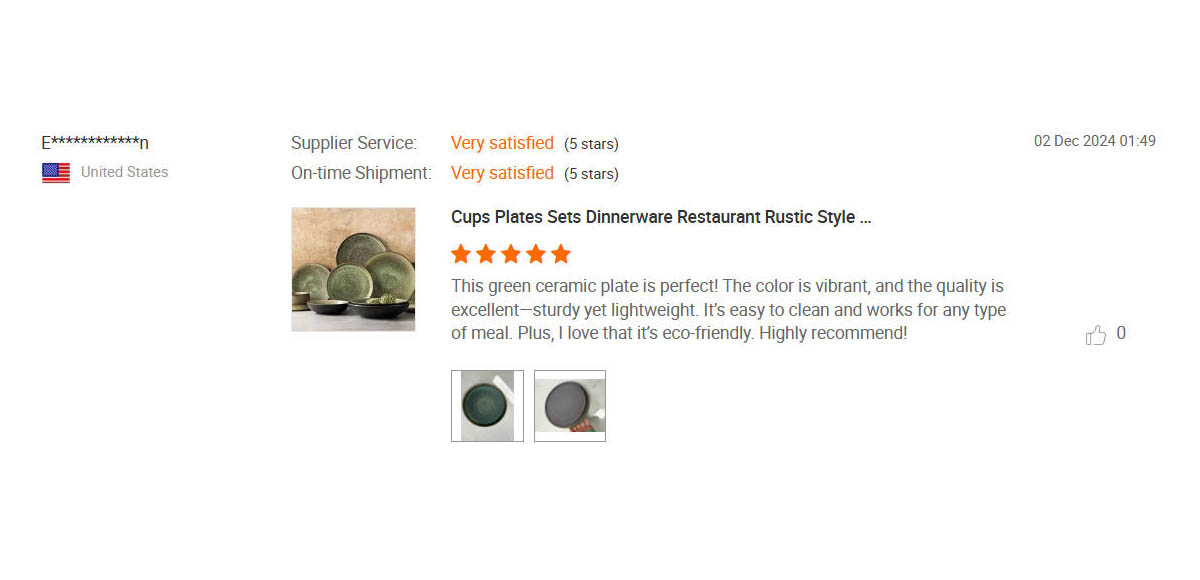This screenshot has width=1200, height=580.
Task: Click the United States country label
Action: click(124, 172)
